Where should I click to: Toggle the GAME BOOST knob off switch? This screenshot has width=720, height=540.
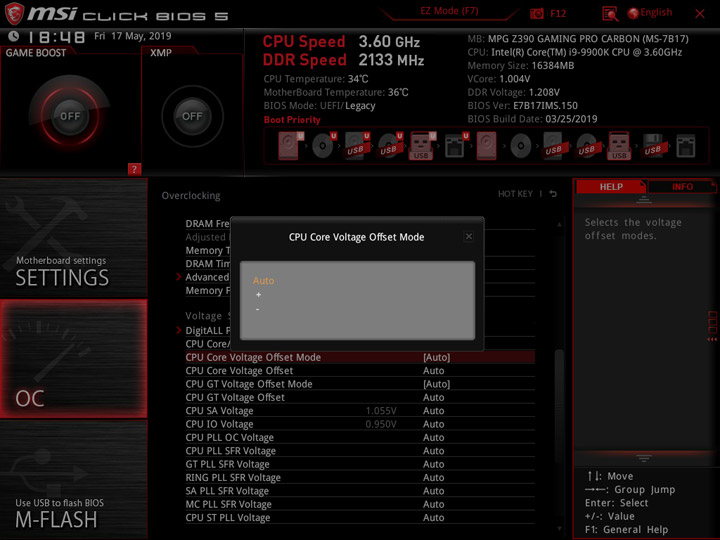point(70,116)
